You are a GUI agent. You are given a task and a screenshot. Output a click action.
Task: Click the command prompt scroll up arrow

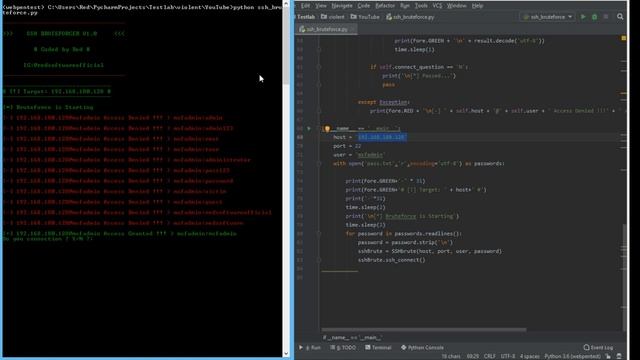(286, 4)
